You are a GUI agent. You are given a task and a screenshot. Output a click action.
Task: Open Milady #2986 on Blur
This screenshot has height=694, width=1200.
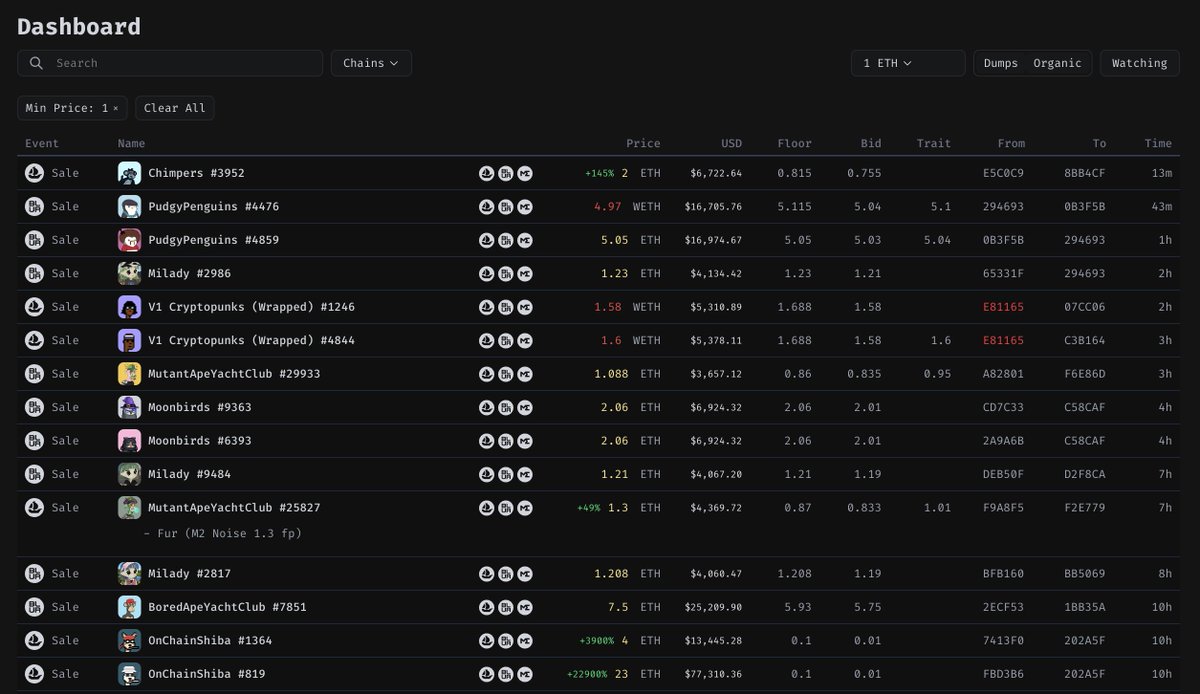pyautogui.click(x=506, y=273)
